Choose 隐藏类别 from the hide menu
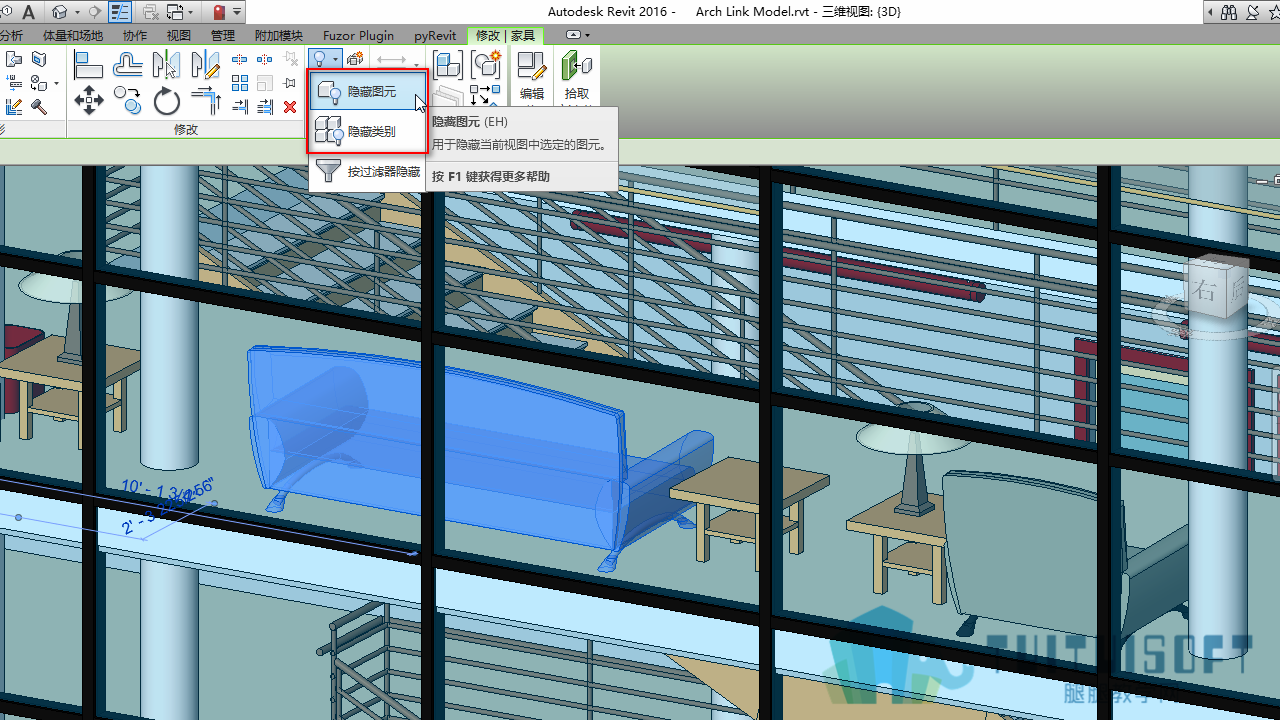This screenshot has width=1280, height=720. (368, 131)
